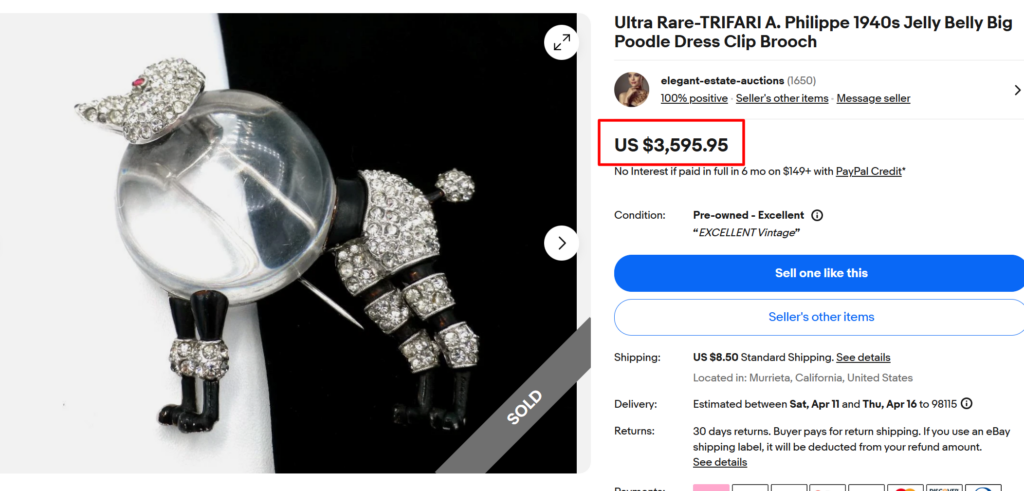View the seller's 1650 feedback count

coord(801,81)
